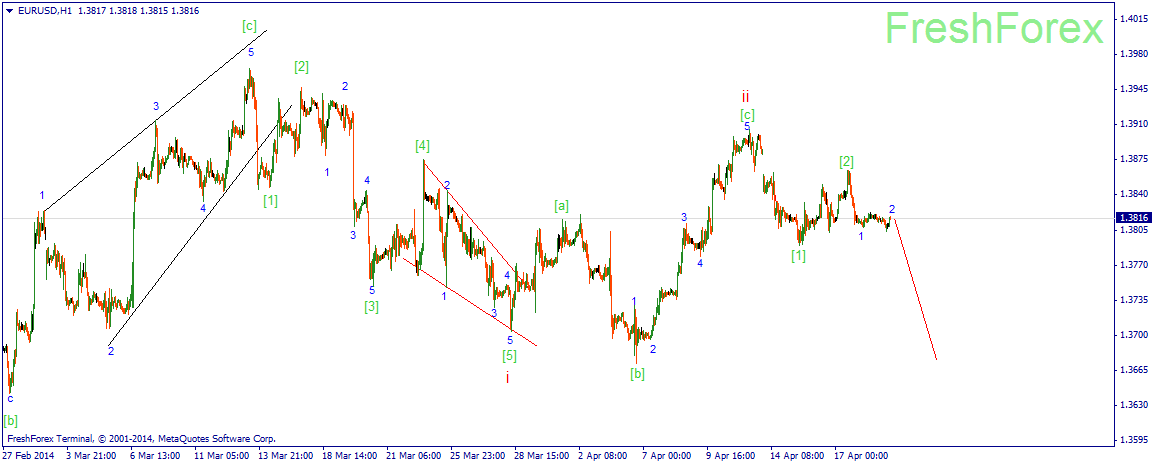Click the 3 Mar 21:00 time label

point(90,456)
